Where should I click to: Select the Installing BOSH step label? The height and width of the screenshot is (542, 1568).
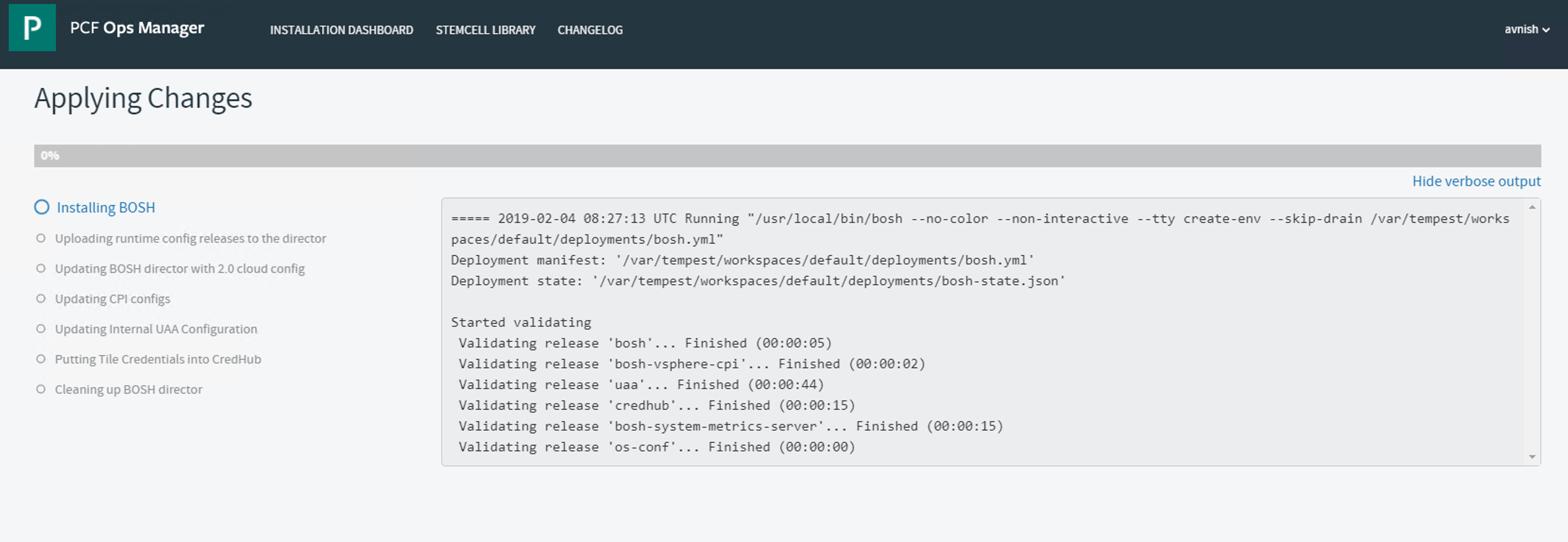(x=106, y=207)
